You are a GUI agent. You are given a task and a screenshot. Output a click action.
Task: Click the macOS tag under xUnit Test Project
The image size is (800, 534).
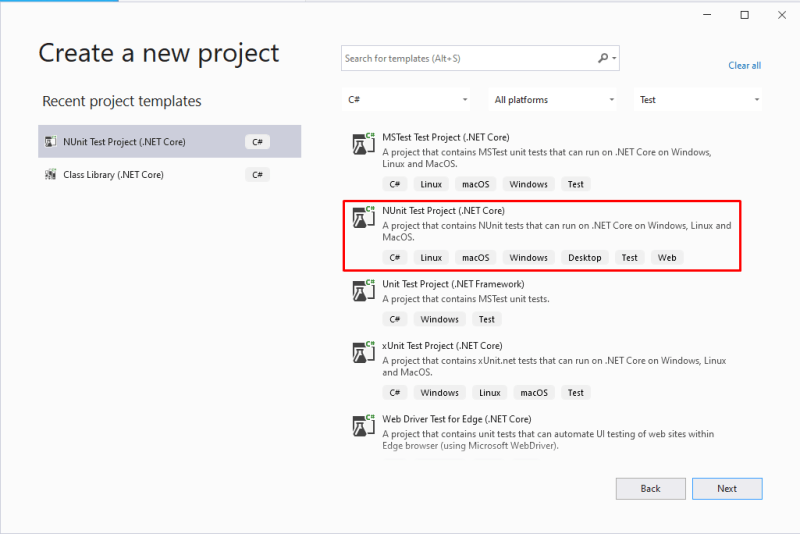[x=534, y=393]
